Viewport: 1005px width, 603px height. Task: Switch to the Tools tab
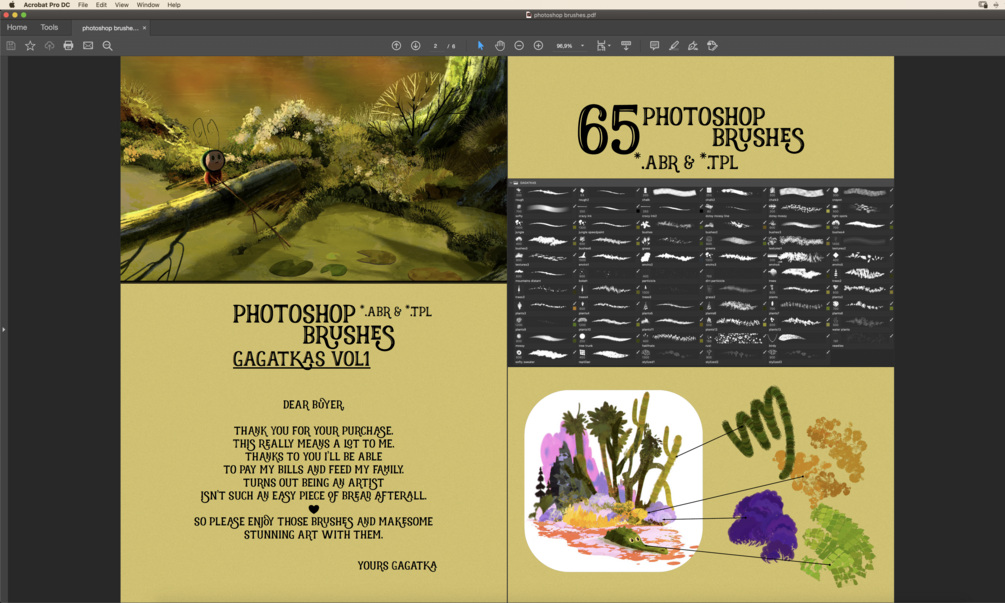point(49,28)
